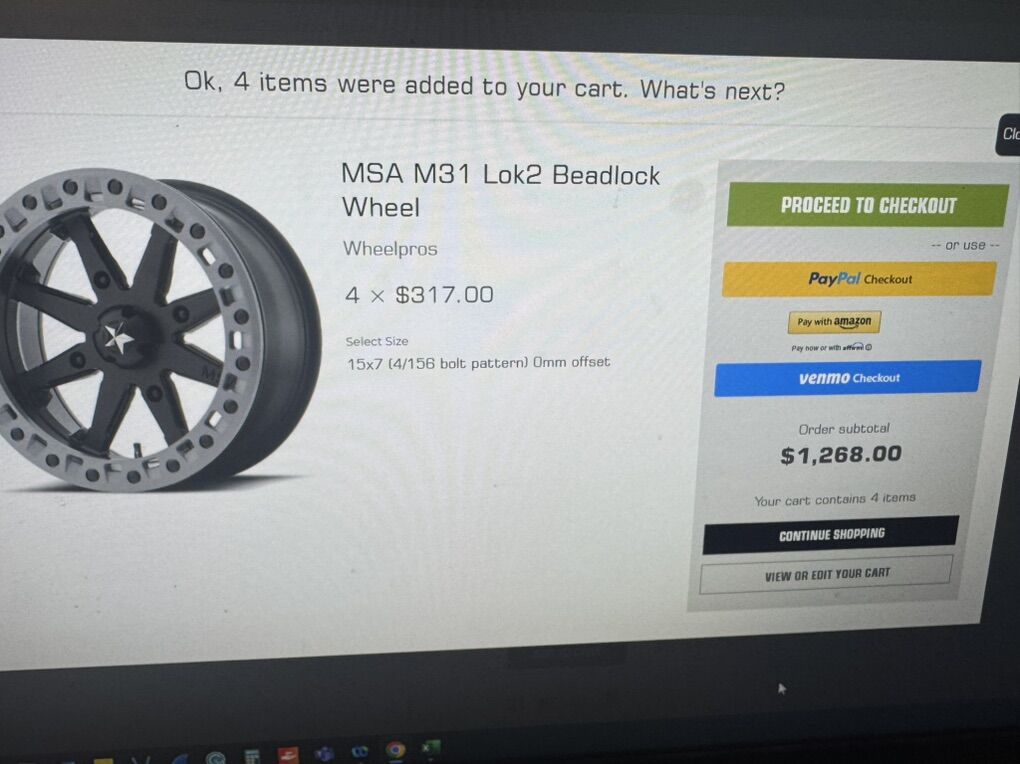The height and width of the screenshot is (764, 1020).
Task: Click the Pay now or with Affirm text
Action: point(827,348)
